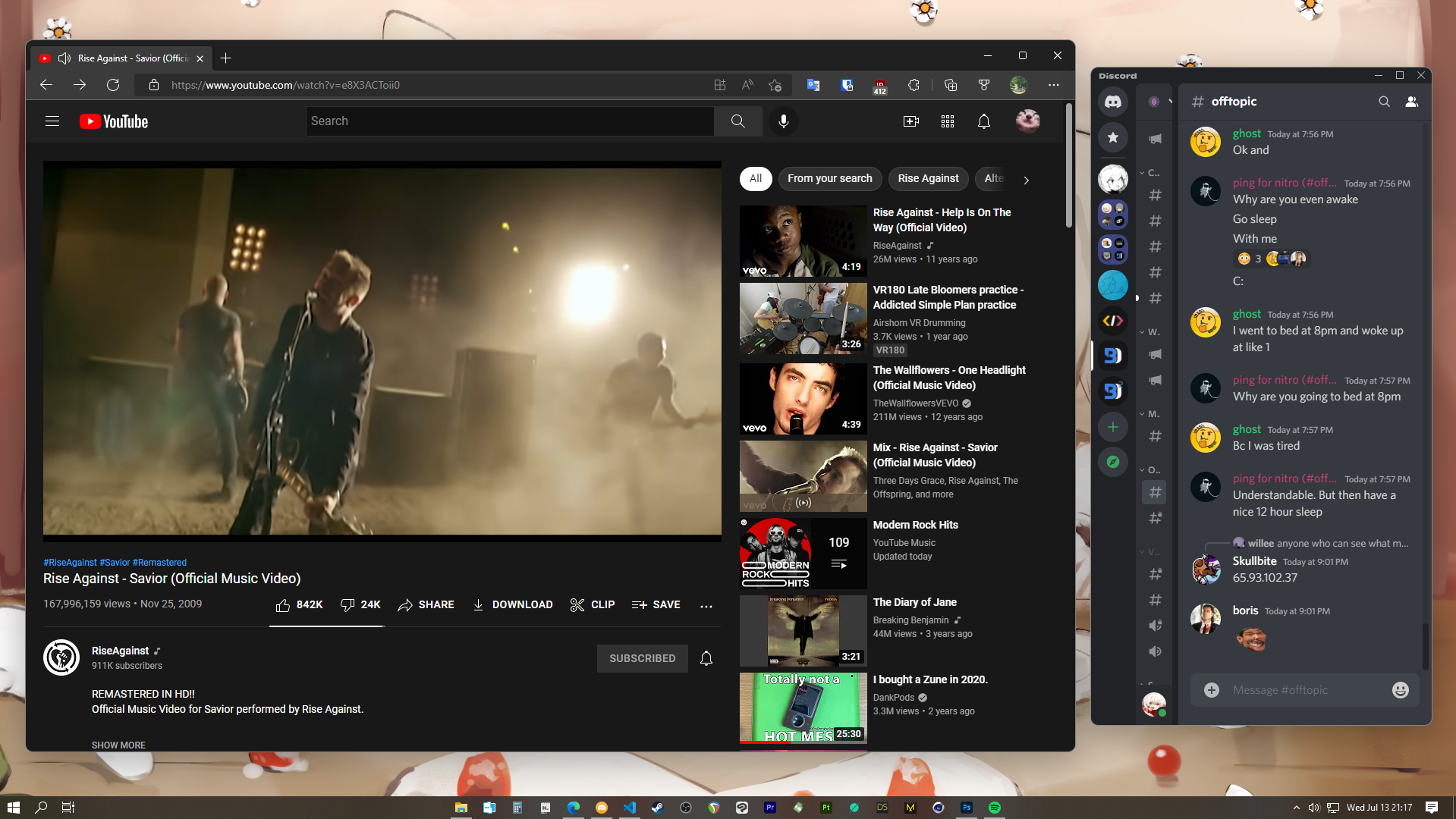Open the more actions ellipsis under video

click(x=706, y=606)
